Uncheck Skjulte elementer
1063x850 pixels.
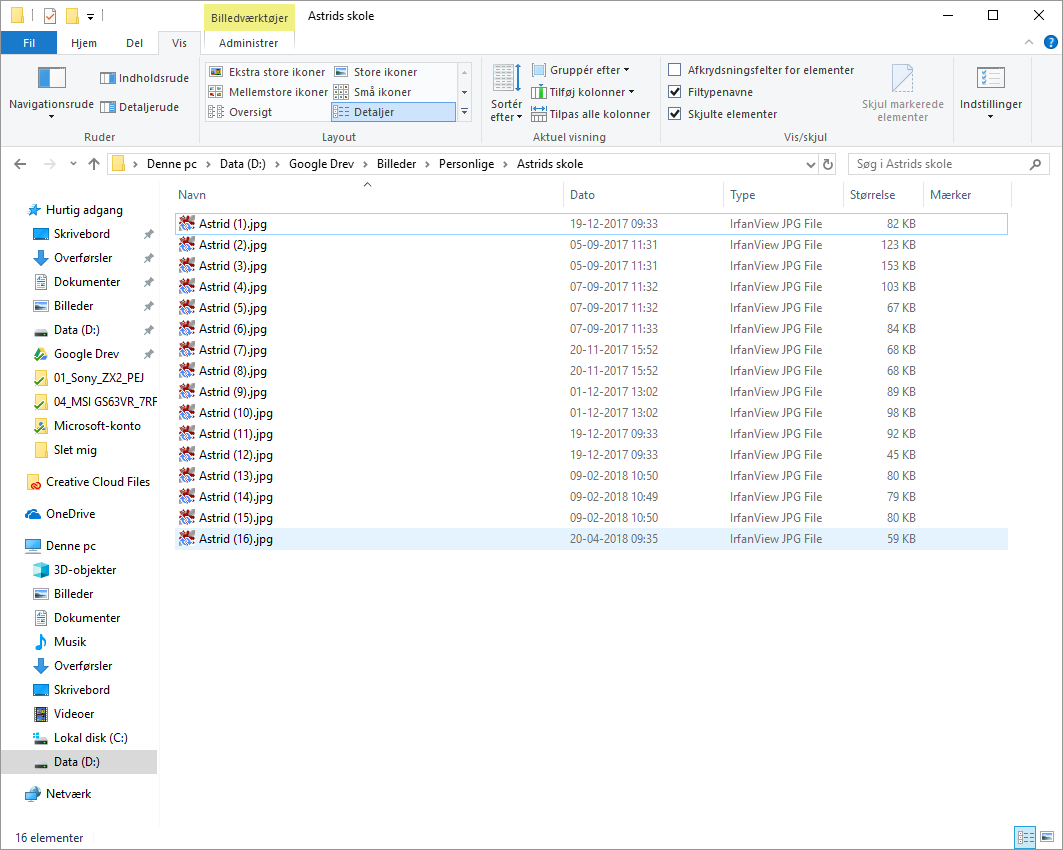click(675, 112)
